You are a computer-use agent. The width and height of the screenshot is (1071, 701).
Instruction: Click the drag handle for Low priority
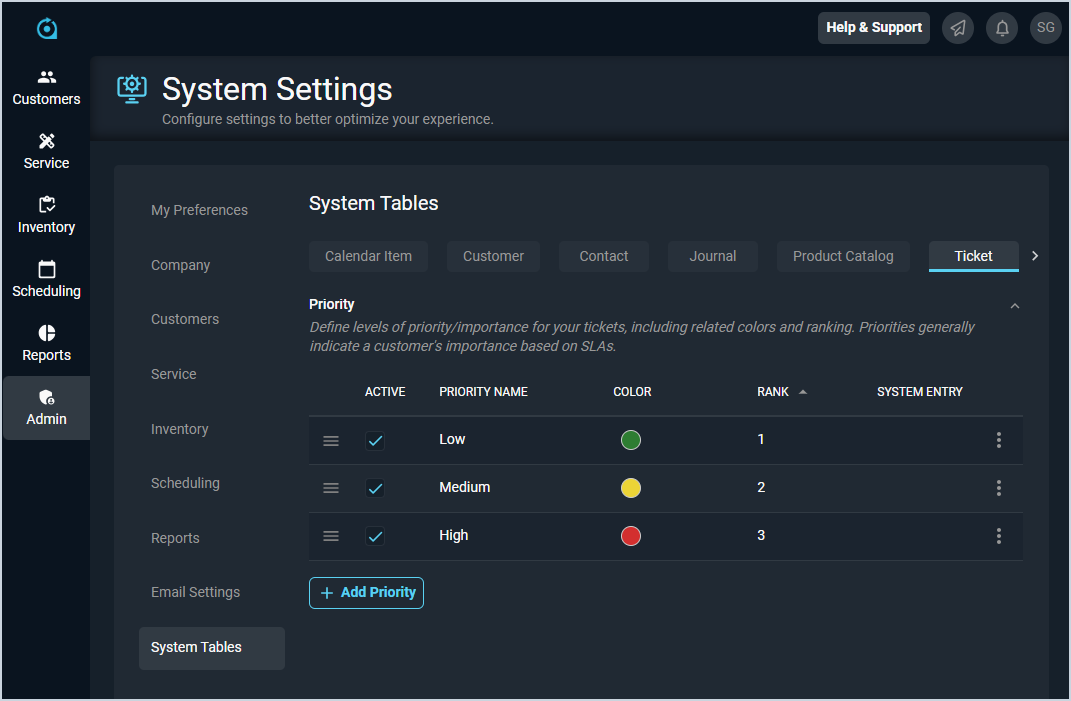pos(331,441)
